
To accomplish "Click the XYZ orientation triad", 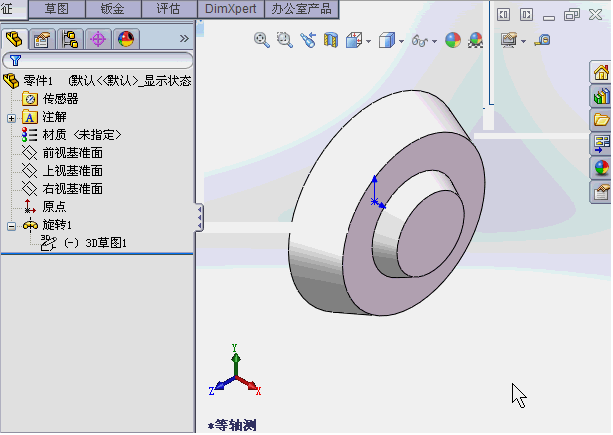I will tap(235, 369).
